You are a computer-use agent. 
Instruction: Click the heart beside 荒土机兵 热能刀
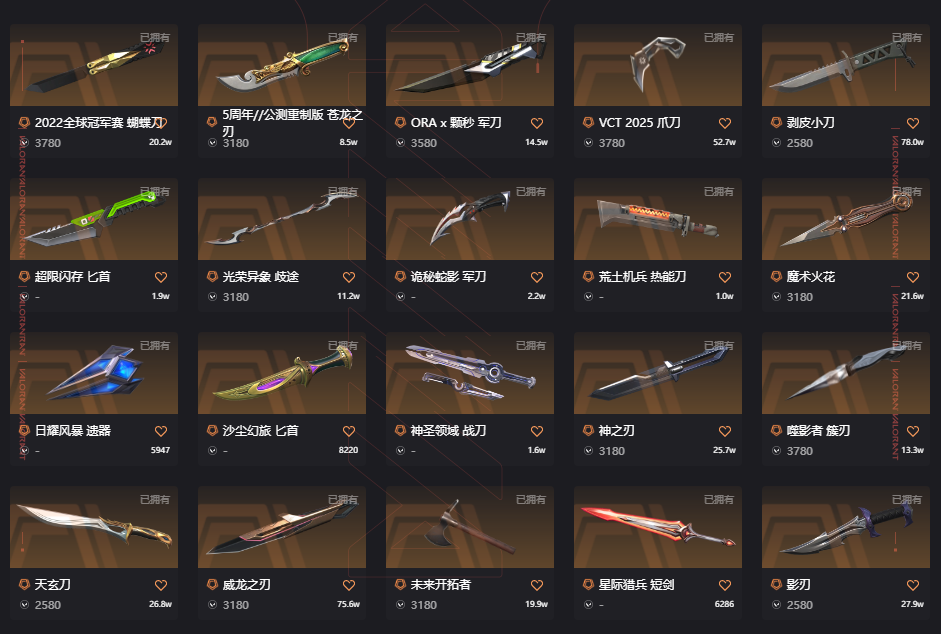725,277
